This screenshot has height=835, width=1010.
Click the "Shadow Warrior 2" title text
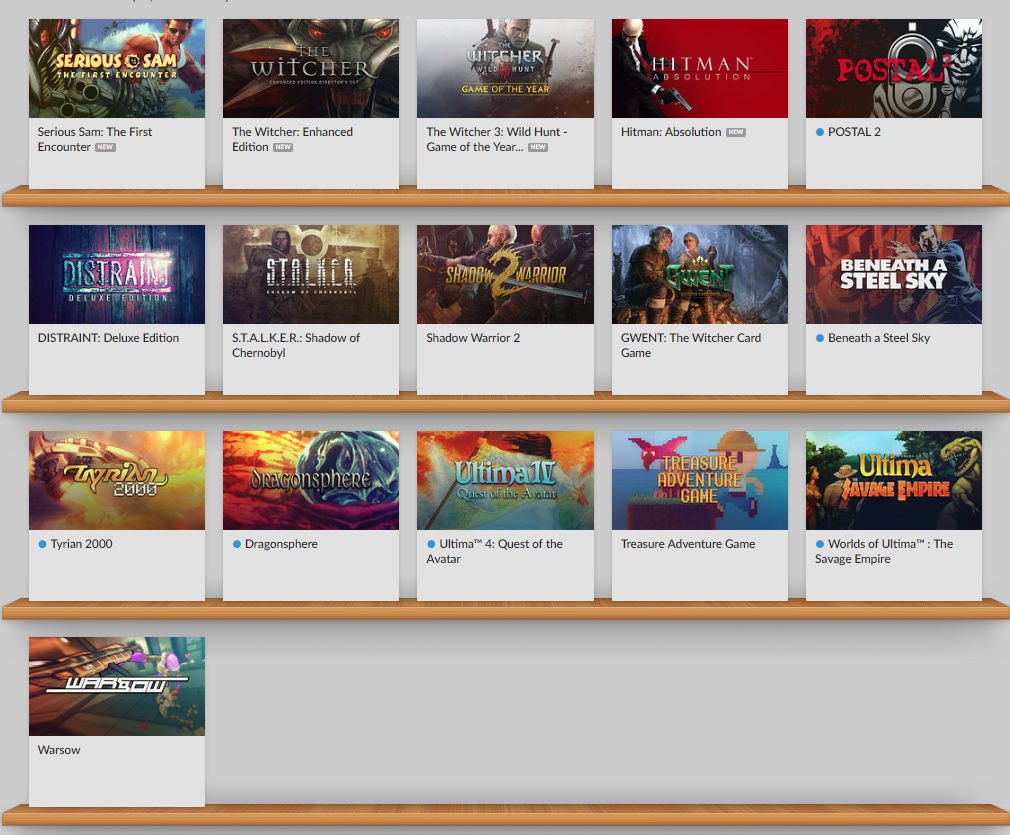point(473,338)
